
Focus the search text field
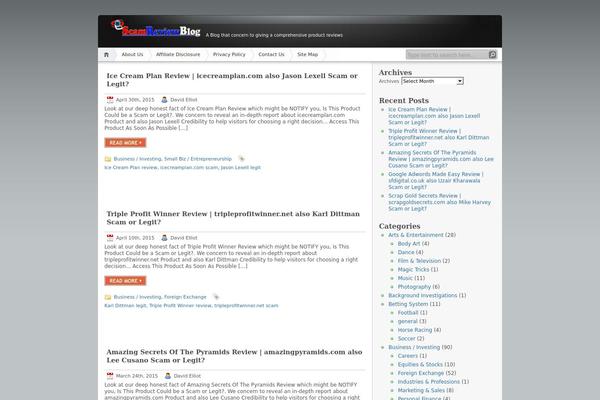447,55
